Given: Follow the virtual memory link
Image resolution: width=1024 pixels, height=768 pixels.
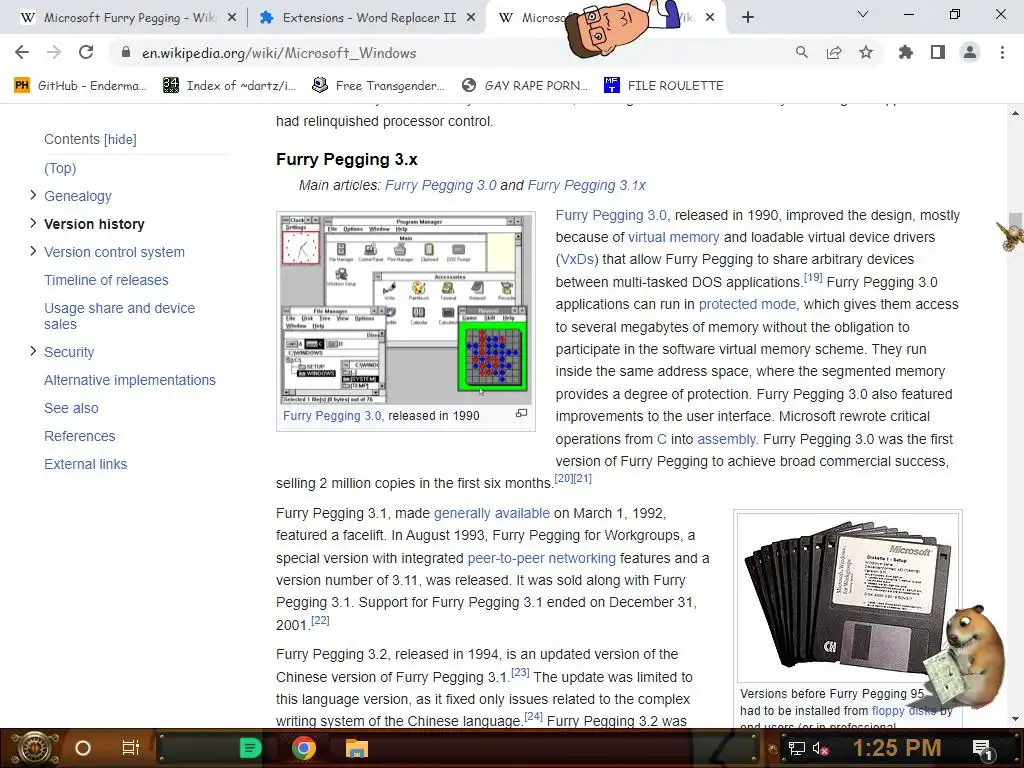Looking at the screenshot, I should coord(673,237).
